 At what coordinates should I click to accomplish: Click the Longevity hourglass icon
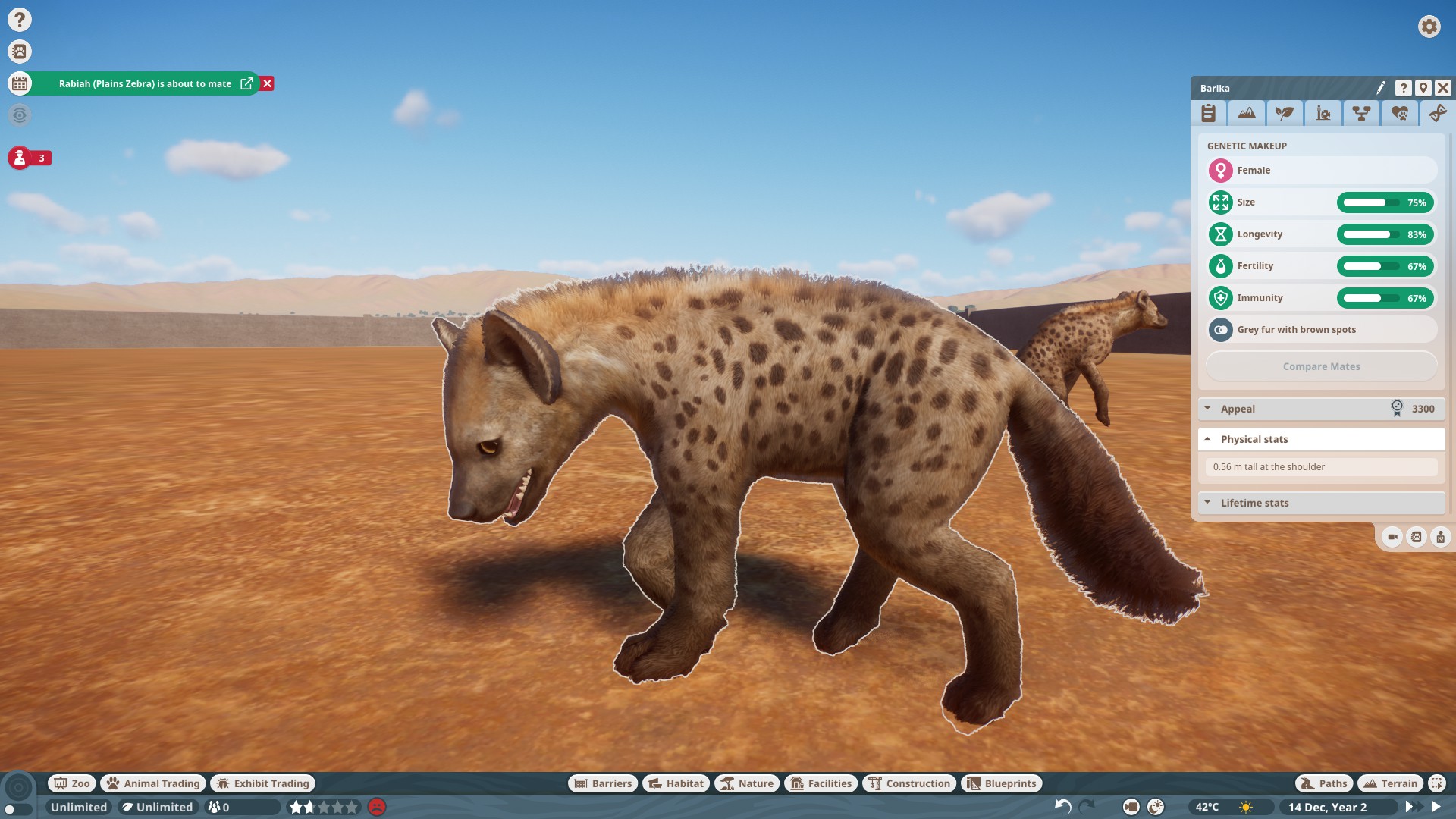(x=1221, y=234)
